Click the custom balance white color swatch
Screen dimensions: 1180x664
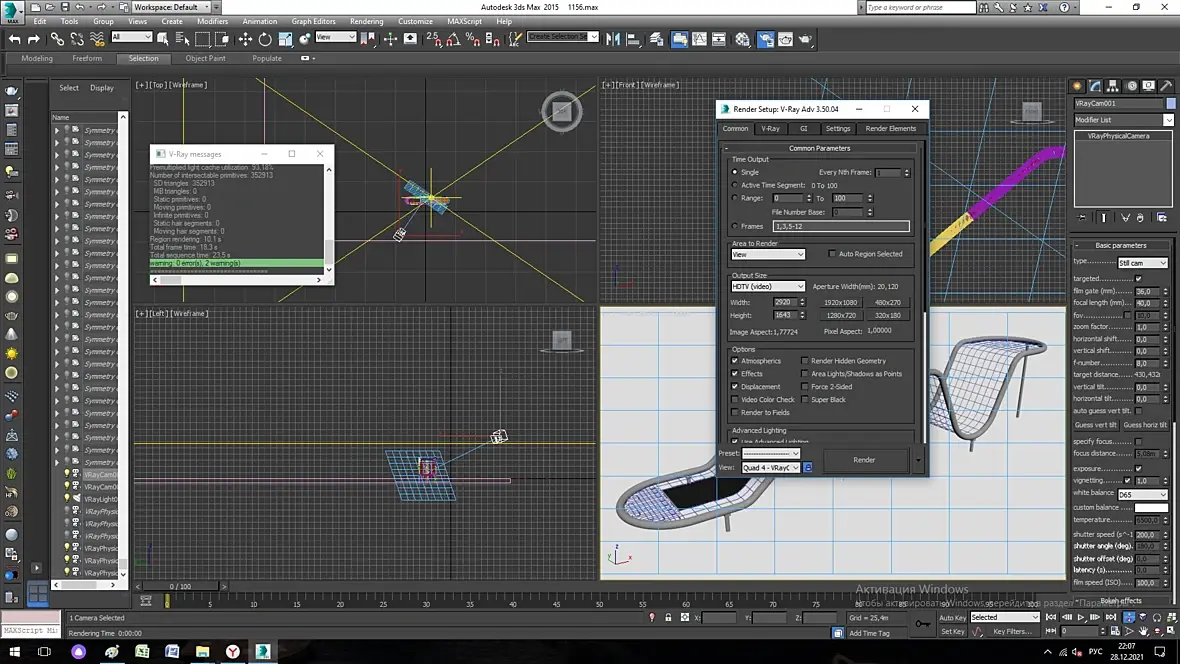1151,508
